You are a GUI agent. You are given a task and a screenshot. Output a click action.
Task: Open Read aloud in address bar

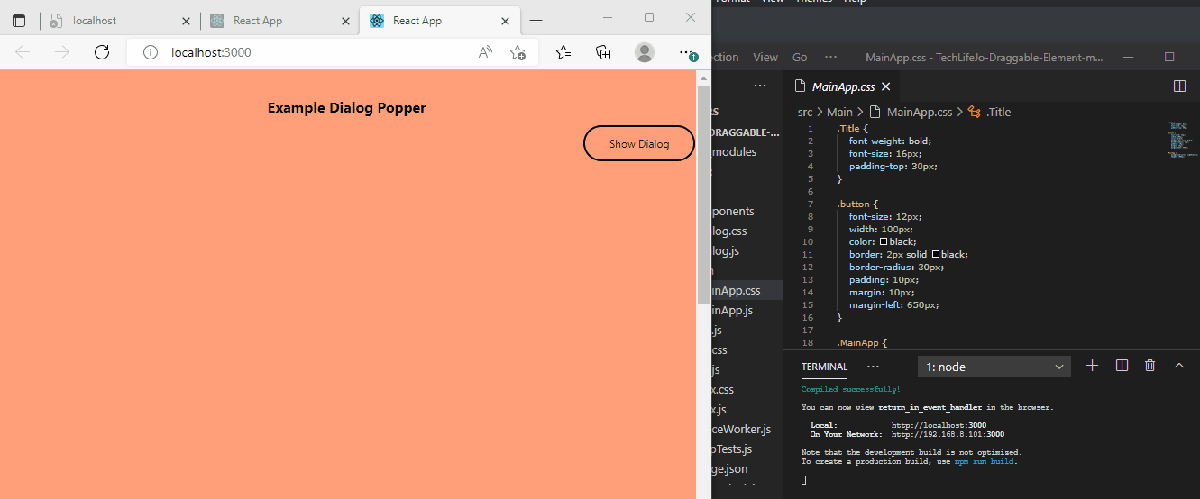(486, 52)
